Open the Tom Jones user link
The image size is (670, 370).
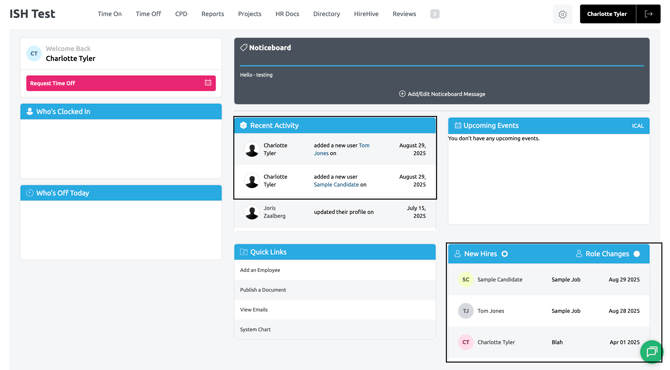pyautogui.click(x=342, y=149)
